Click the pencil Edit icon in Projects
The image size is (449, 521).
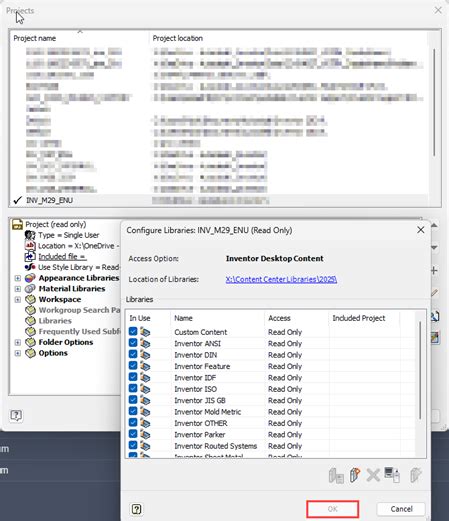434,293
